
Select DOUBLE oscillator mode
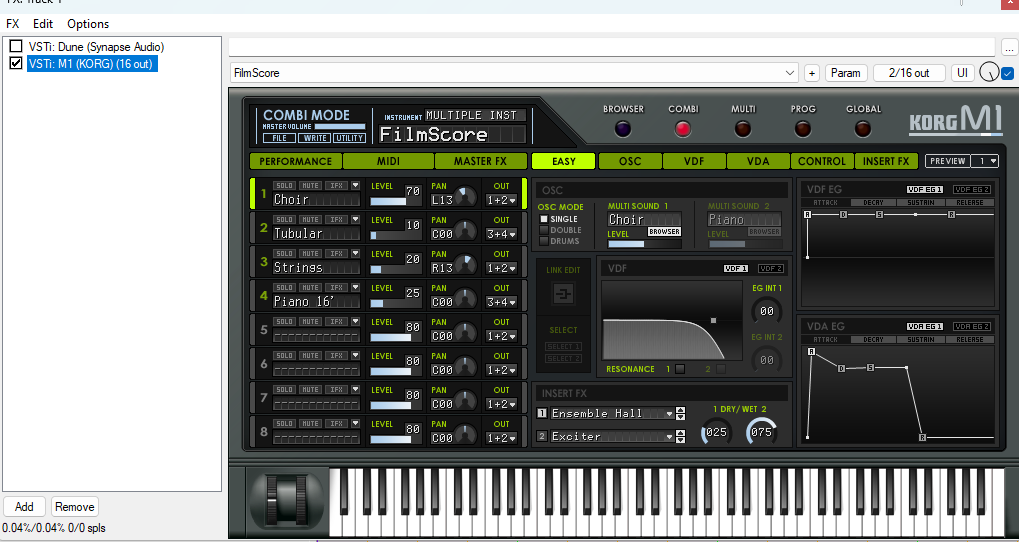[x=544, y=230]
